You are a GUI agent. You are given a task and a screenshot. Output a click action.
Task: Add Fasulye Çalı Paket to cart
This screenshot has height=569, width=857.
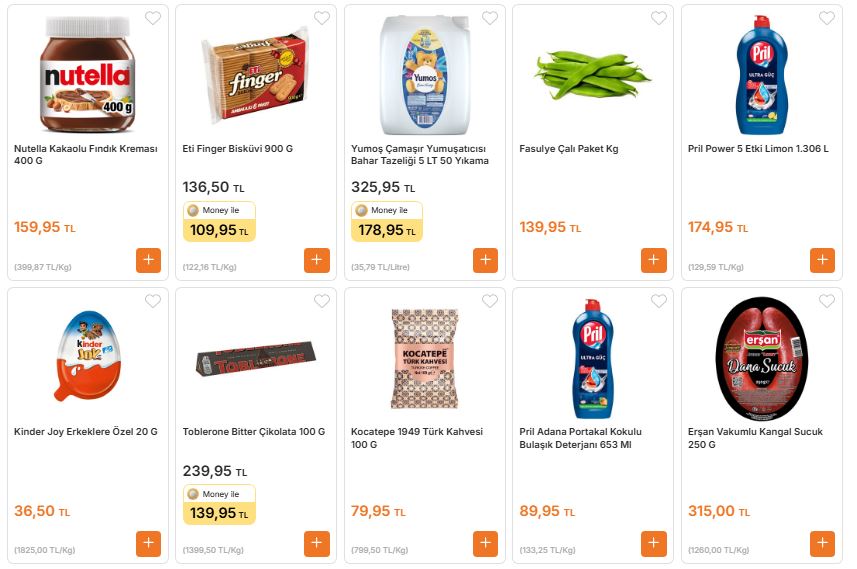pos(654,260)
